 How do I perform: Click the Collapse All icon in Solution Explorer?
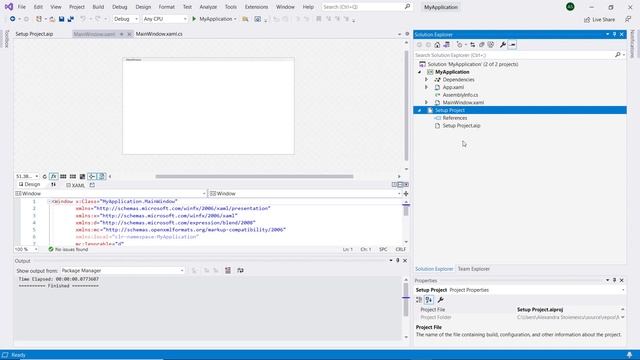(x=482, y=45)
